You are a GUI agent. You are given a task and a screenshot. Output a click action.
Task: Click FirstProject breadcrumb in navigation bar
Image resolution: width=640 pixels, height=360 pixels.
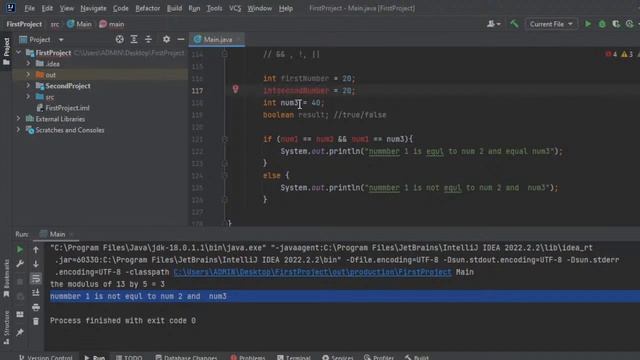click(x=24, y=24)
